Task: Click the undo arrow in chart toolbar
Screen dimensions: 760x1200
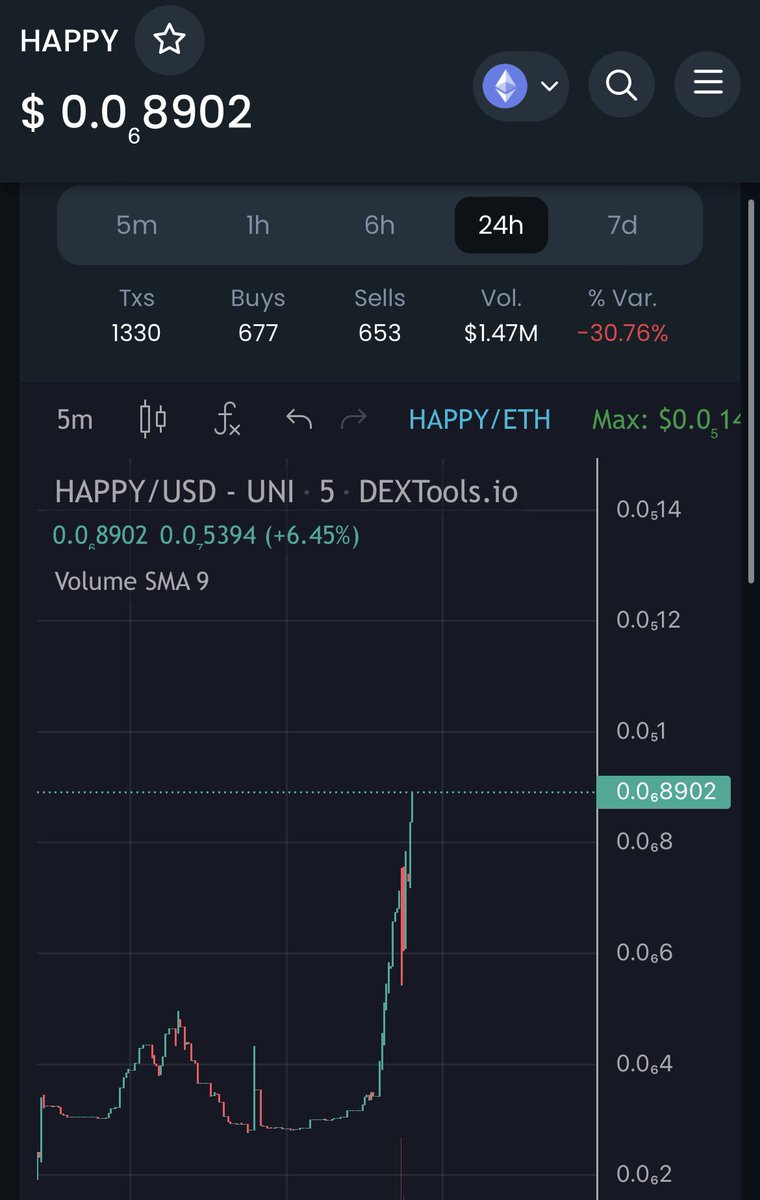Action: [298, 419]
